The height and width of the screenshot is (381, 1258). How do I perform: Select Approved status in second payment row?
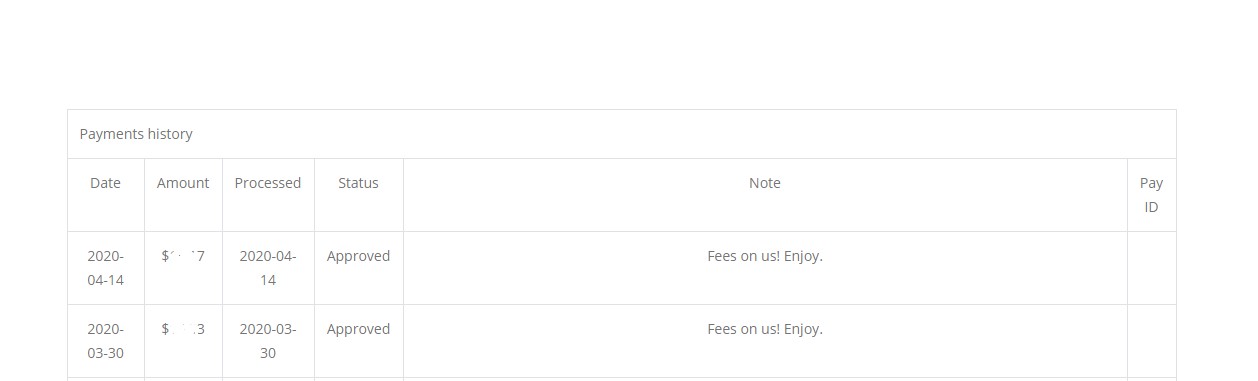pos(358,329)
